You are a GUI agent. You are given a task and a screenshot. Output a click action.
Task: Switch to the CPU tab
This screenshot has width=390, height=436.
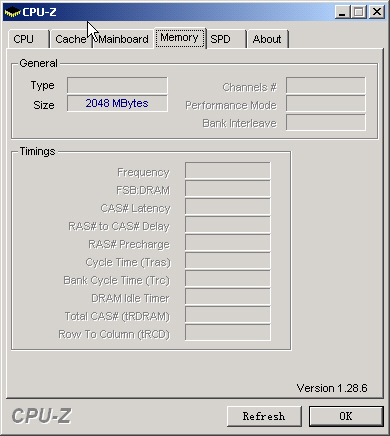[29, 39]
